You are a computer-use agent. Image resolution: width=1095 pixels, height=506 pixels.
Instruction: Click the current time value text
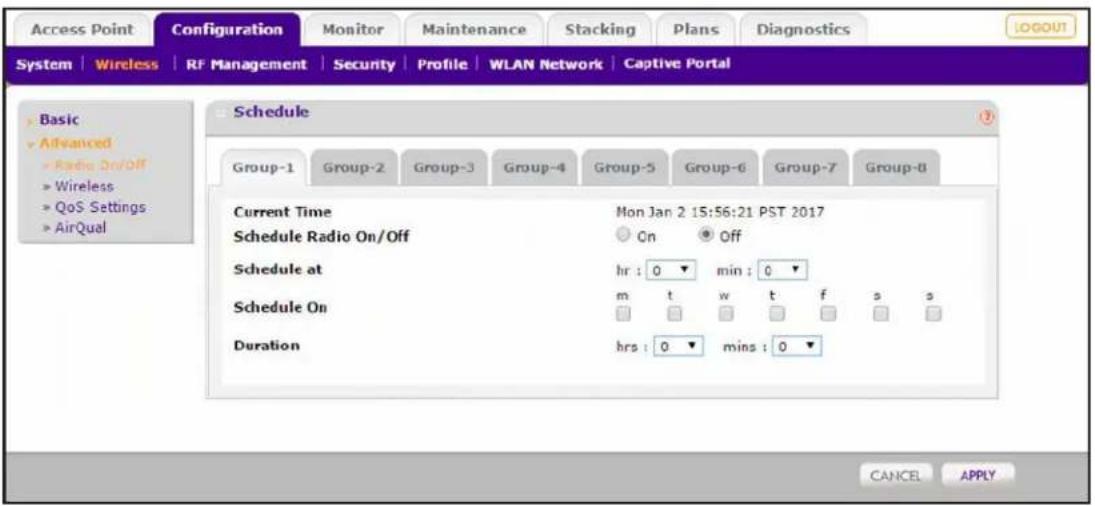tap(720, 212)
